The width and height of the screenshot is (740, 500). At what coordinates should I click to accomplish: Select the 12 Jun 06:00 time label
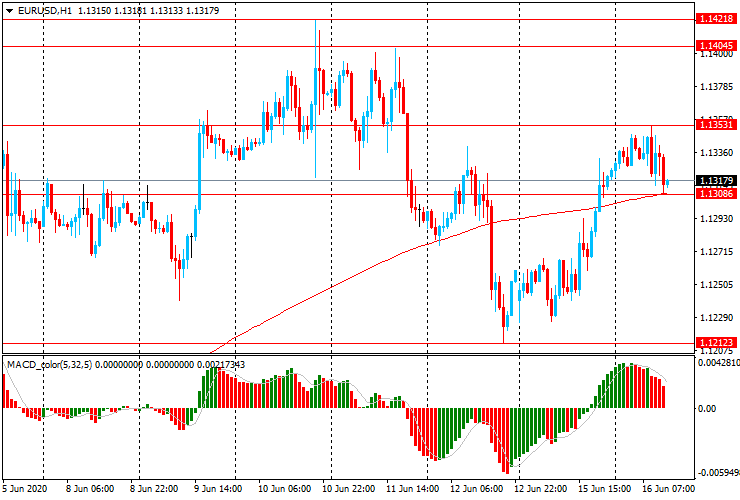point(477,488)
